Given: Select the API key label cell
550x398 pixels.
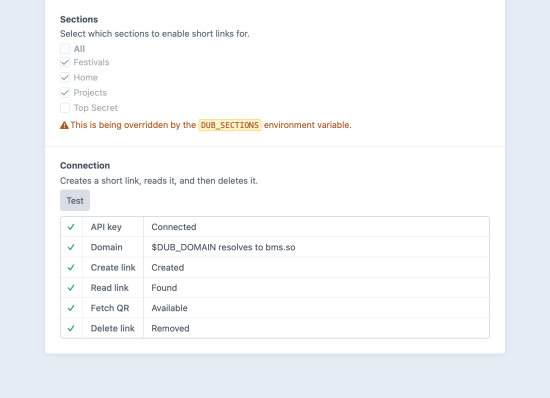Looking at the screenshot, I should pyautogui.click(x=113, y=227).
